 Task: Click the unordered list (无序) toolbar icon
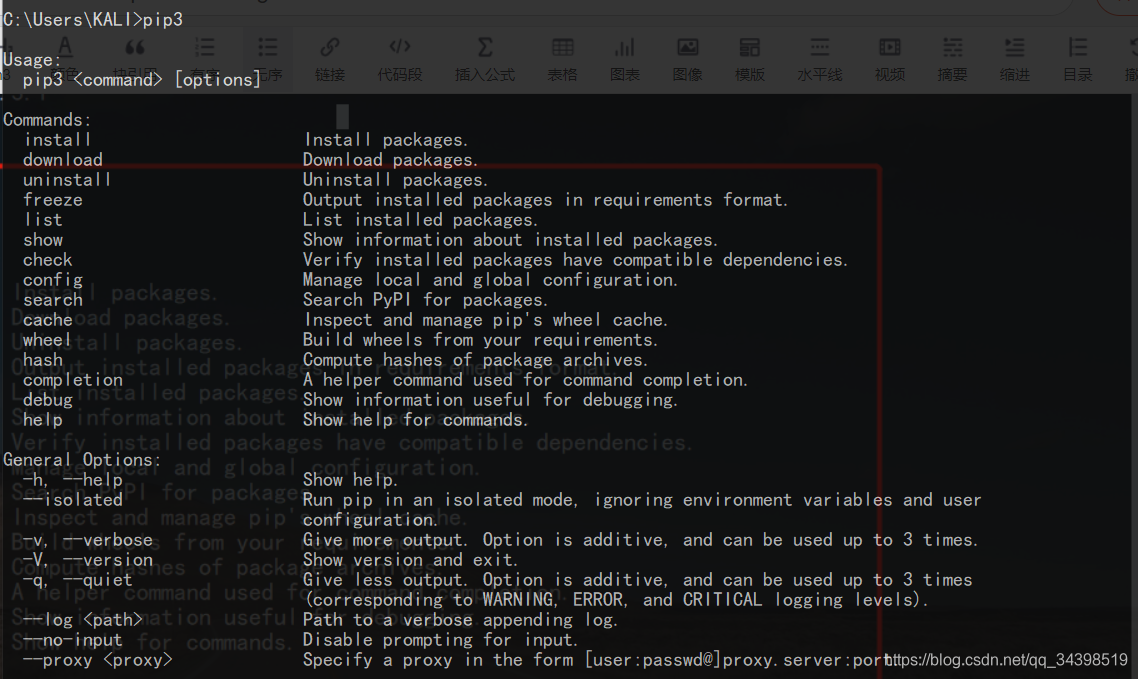tap(268, 48)
